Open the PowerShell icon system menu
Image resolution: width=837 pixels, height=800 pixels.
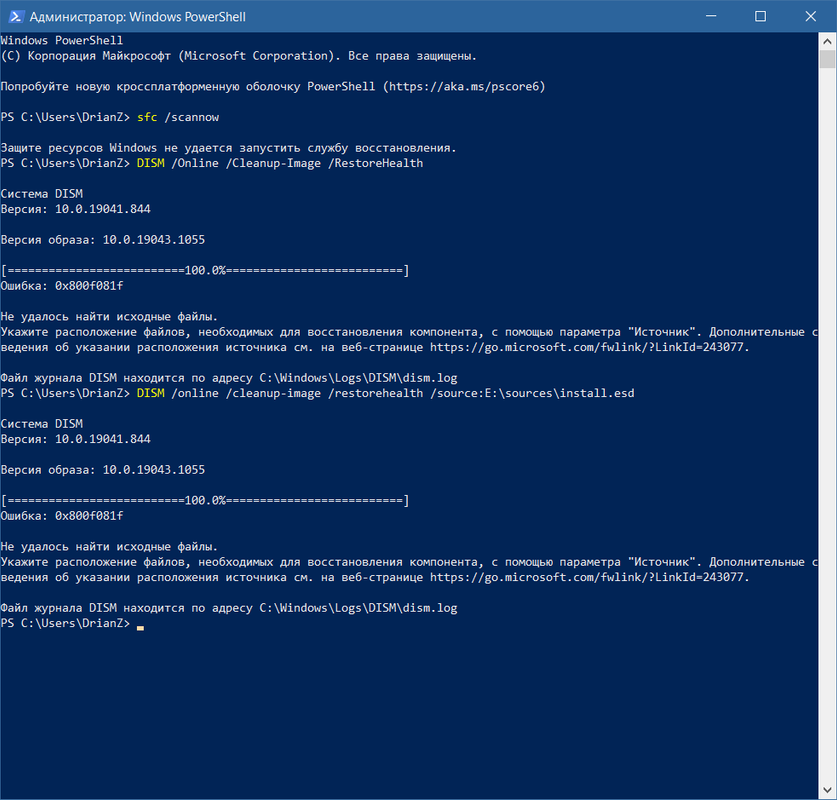(15, 17)
